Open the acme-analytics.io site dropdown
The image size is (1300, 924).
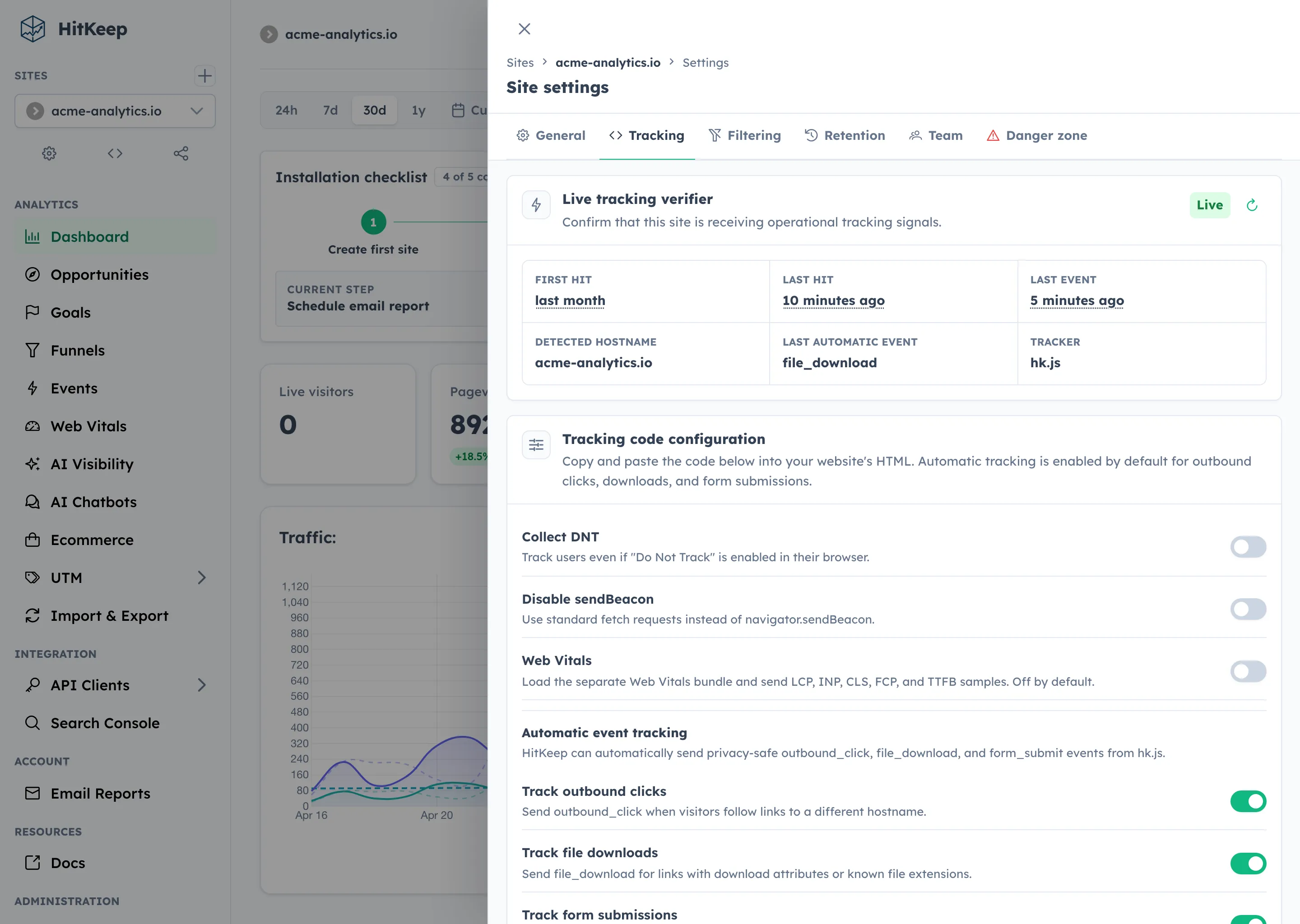tap(115, 111)
